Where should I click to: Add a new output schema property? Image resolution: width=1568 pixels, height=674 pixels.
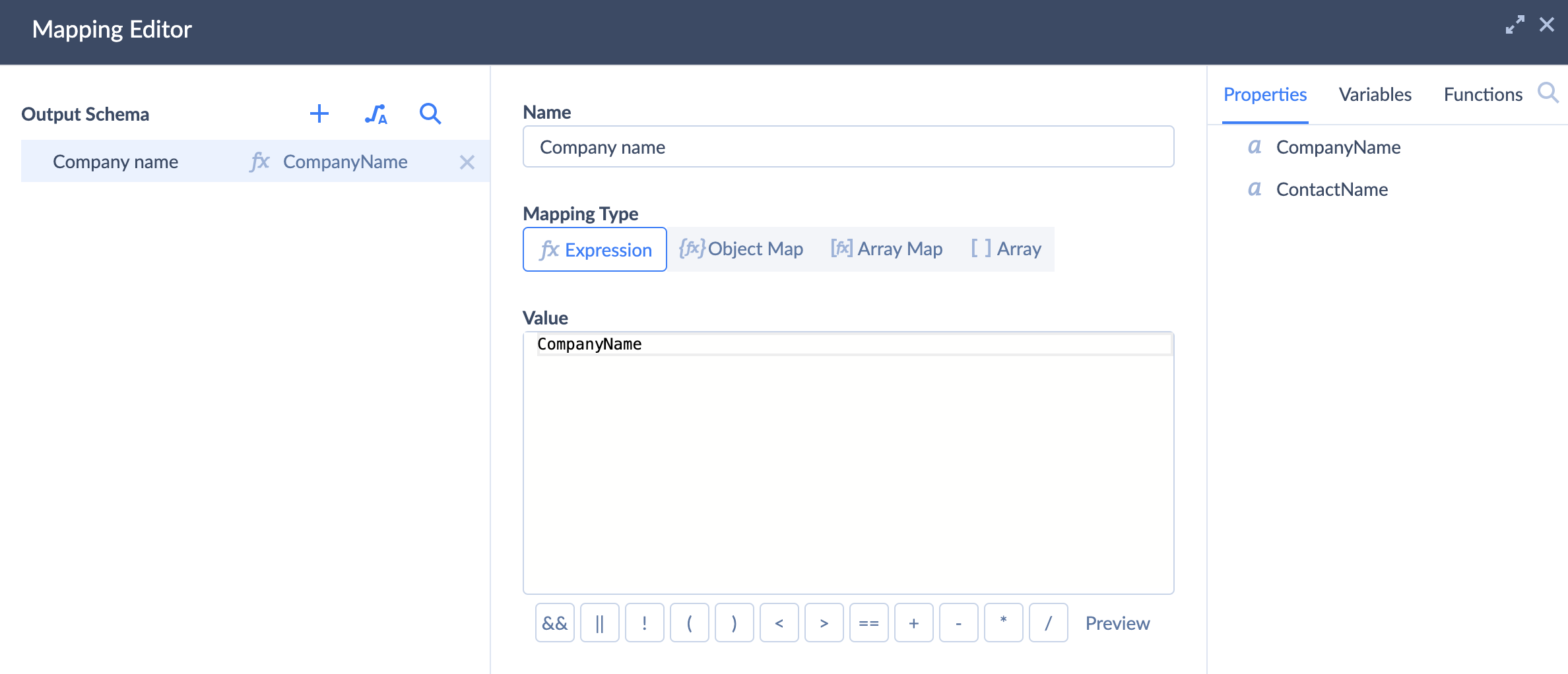click(319, 113)
